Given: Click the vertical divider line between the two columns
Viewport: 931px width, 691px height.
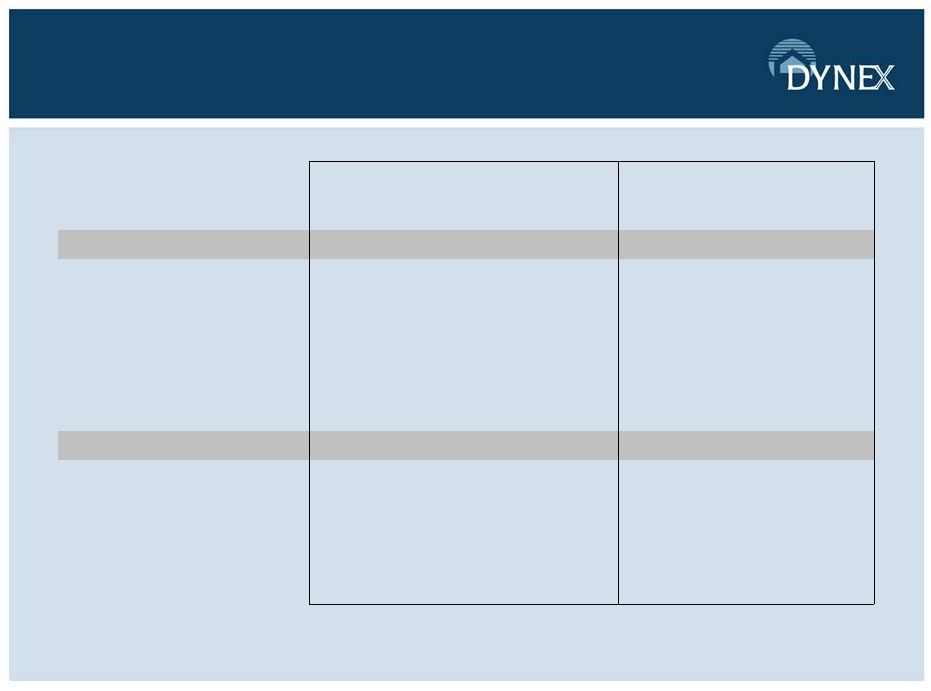Looking at the screenshot, I should [x=619, y=383].
